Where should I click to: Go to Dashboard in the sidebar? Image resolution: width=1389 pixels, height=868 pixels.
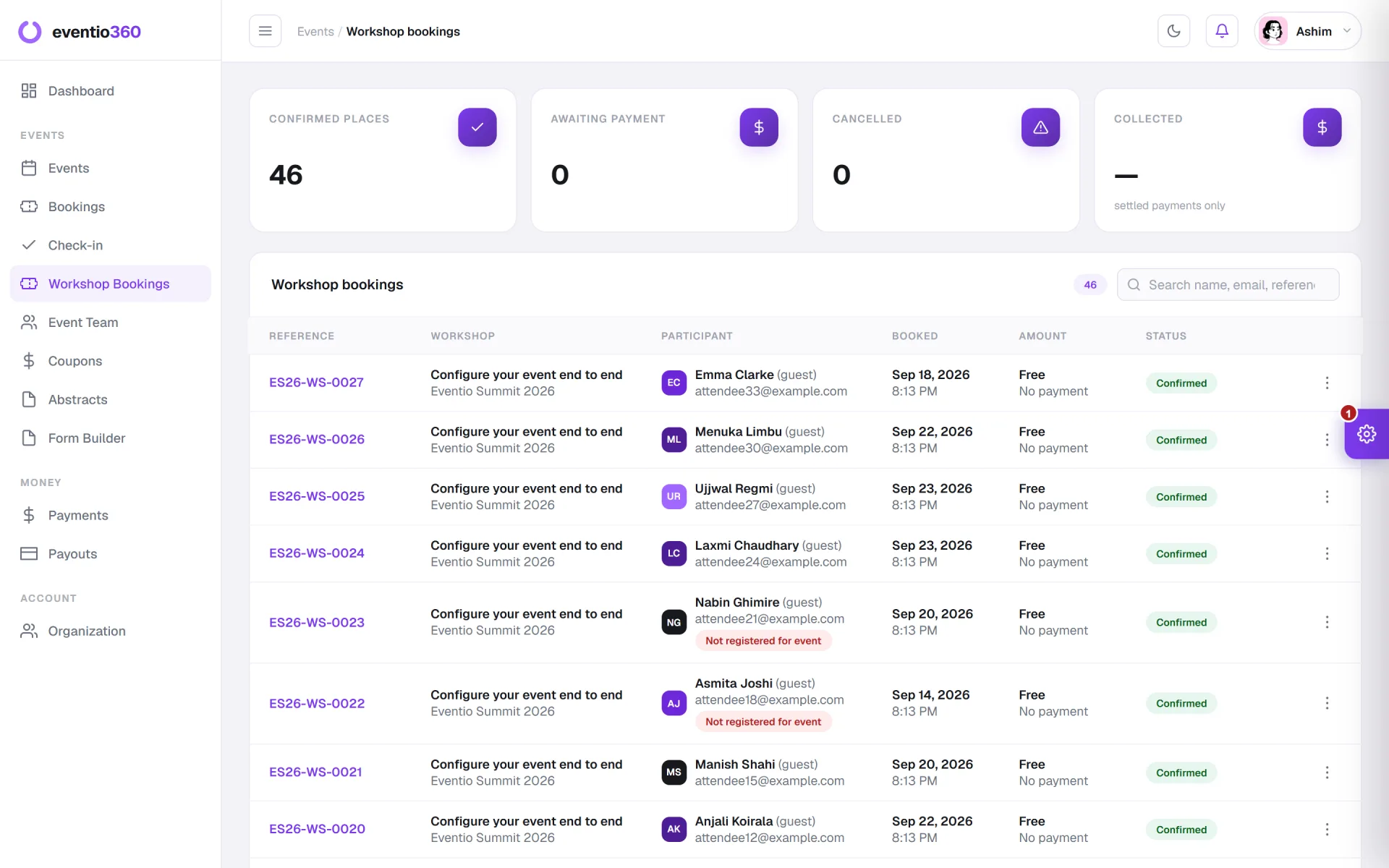pos(111,91)
